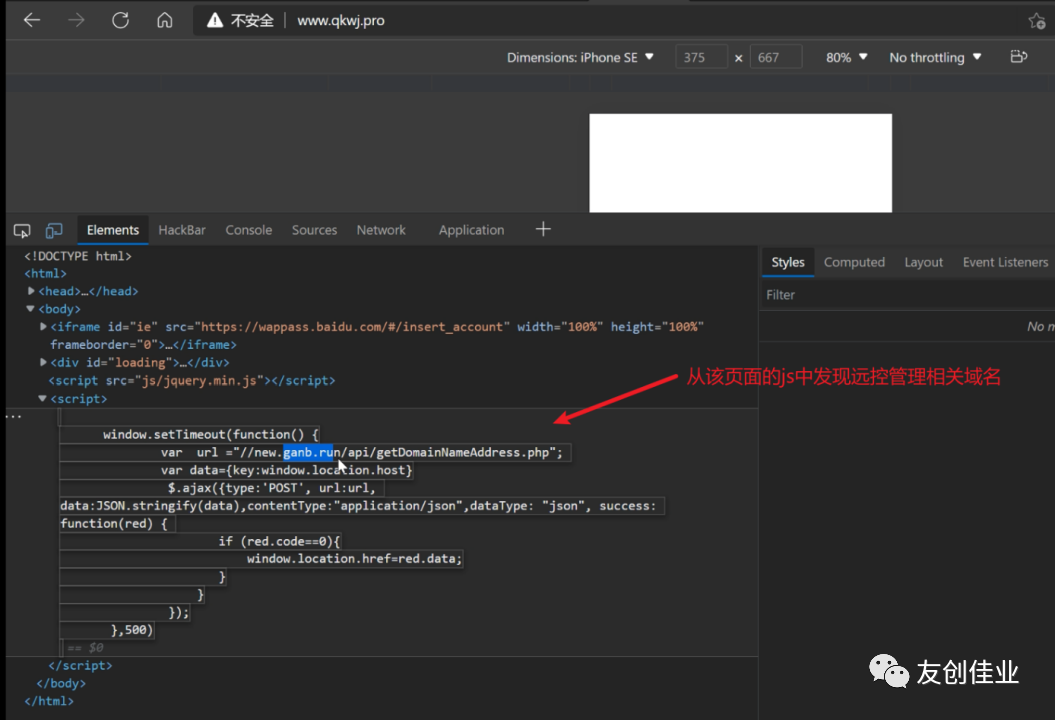
Task: Expand the iframe id="ie" node
Action: pyautogui.click(x=43, y=326)
